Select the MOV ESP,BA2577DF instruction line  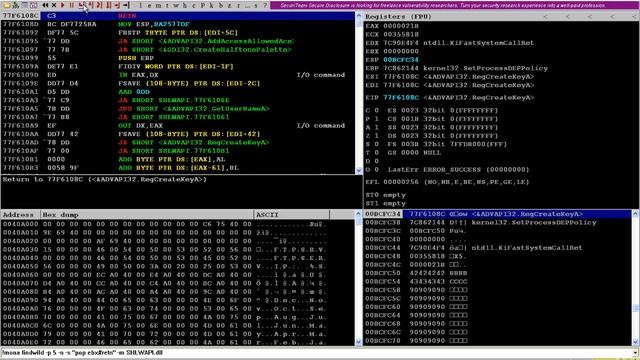point(178,24)
